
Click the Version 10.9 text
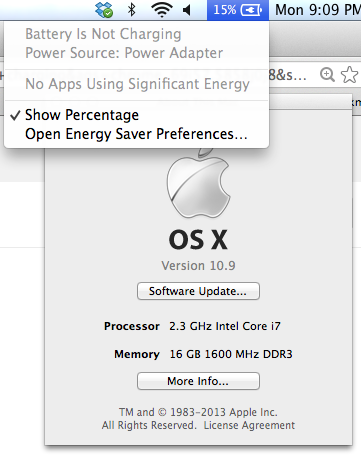[198, 266]
